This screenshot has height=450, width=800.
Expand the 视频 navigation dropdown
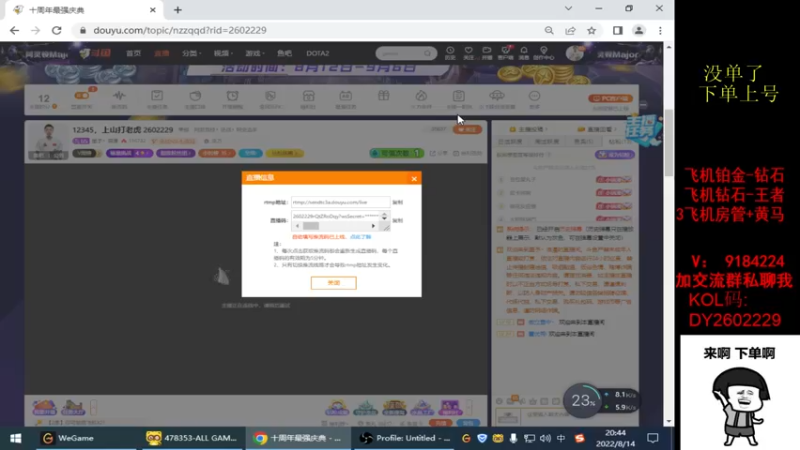click(223, 53)
